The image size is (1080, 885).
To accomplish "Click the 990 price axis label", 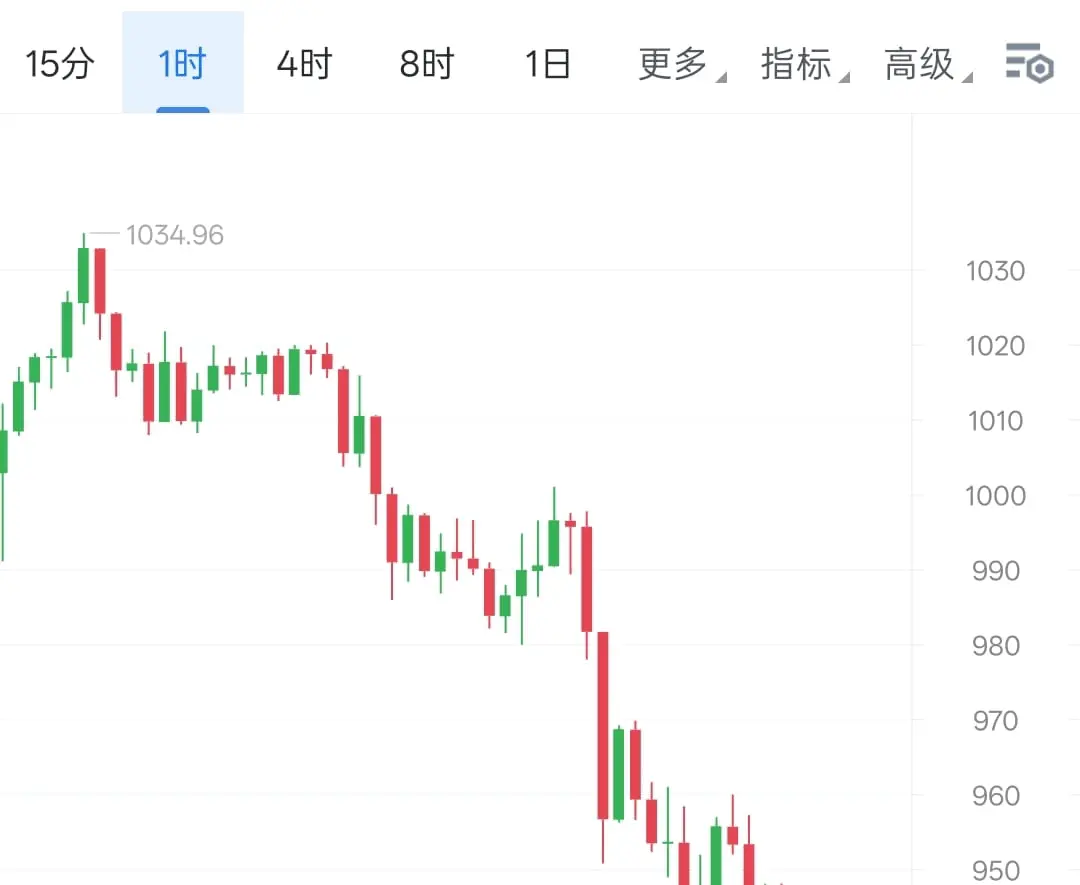I will point(995,571).
